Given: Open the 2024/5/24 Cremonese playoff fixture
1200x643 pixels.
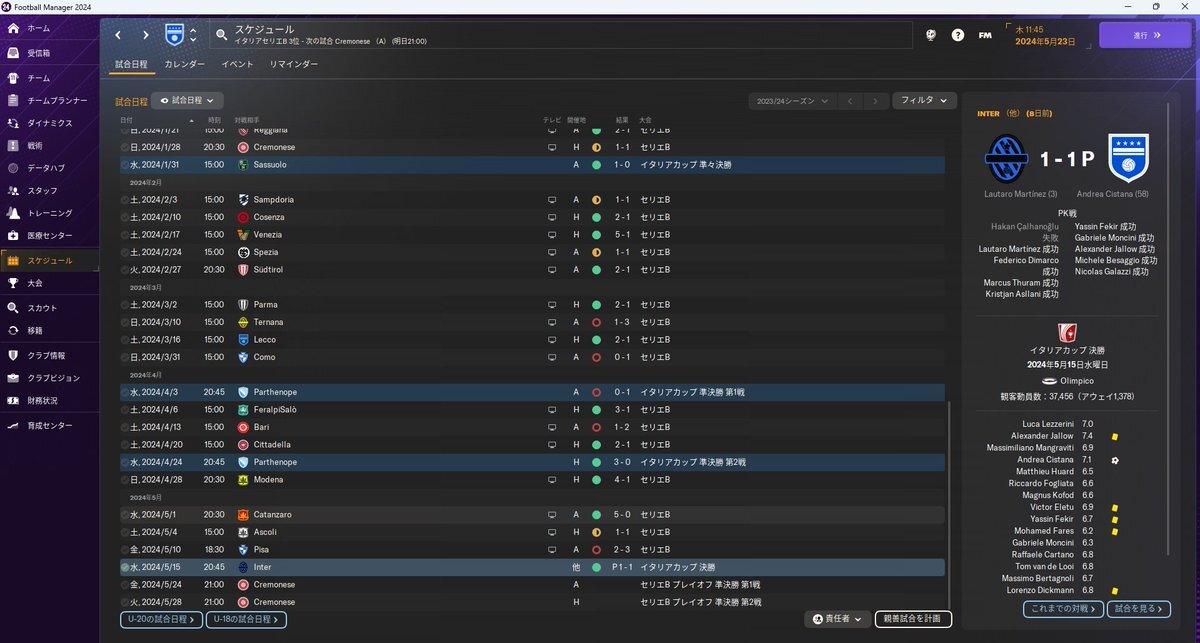Looking at the screenshot, I should 532,584.
